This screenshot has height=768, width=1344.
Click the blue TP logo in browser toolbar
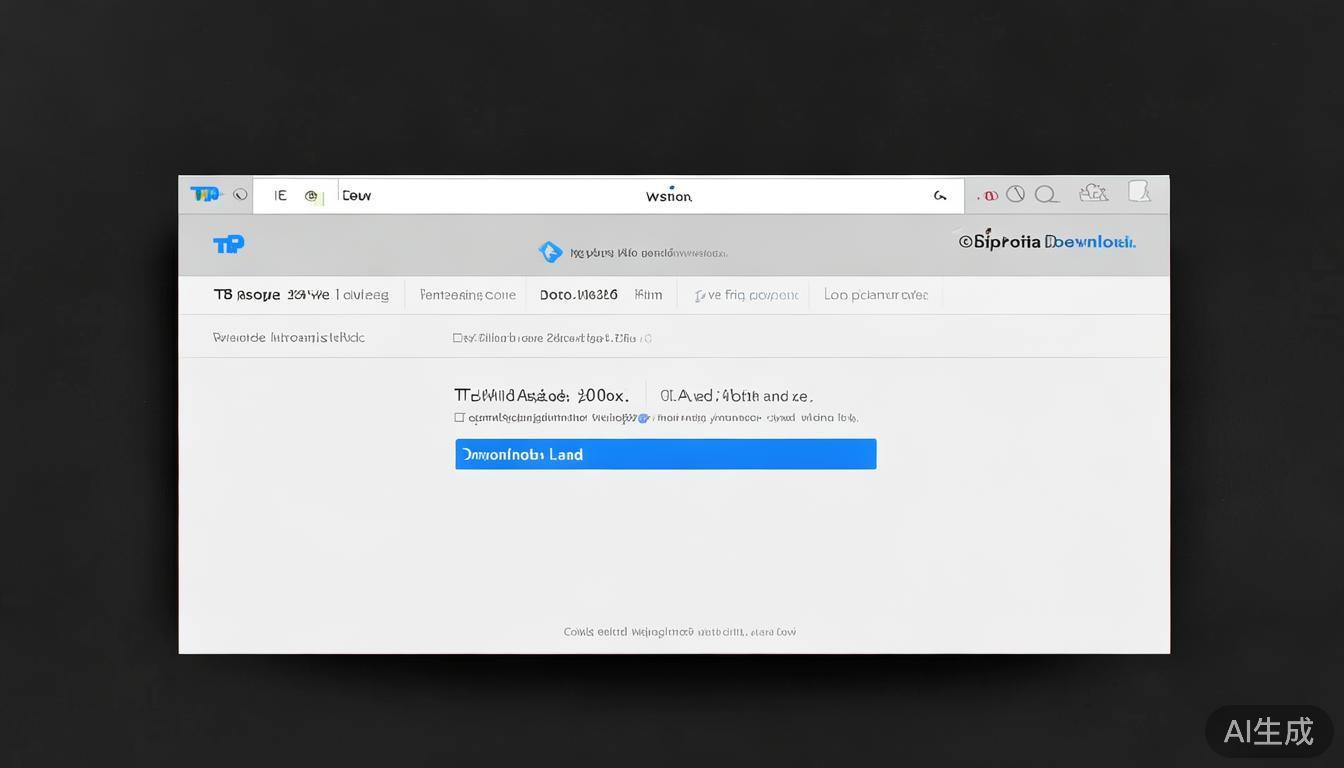(204, 194)
